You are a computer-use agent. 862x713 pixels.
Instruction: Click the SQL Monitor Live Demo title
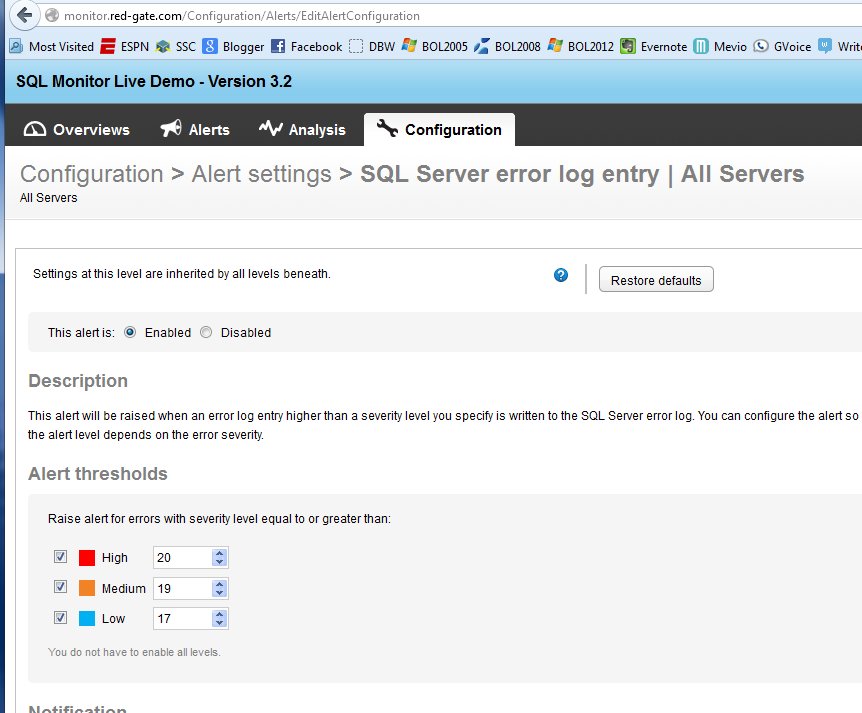(x=154, y=81)
